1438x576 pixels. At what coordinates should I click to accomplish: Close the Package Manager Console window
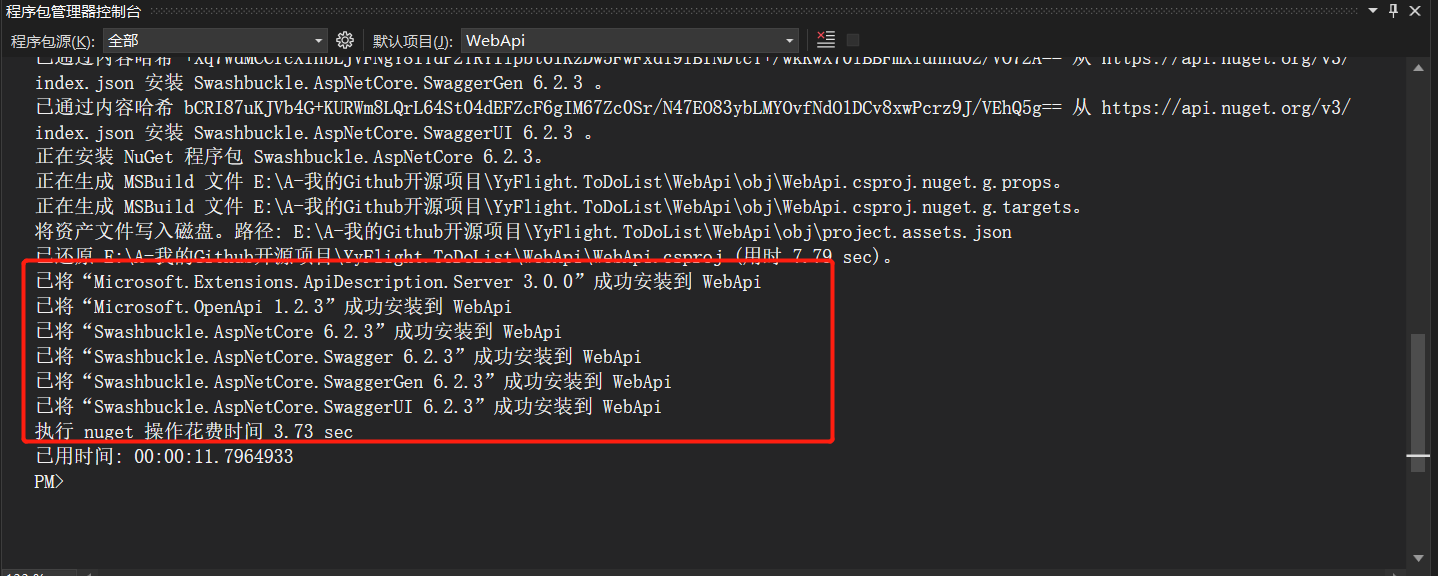1414,11
